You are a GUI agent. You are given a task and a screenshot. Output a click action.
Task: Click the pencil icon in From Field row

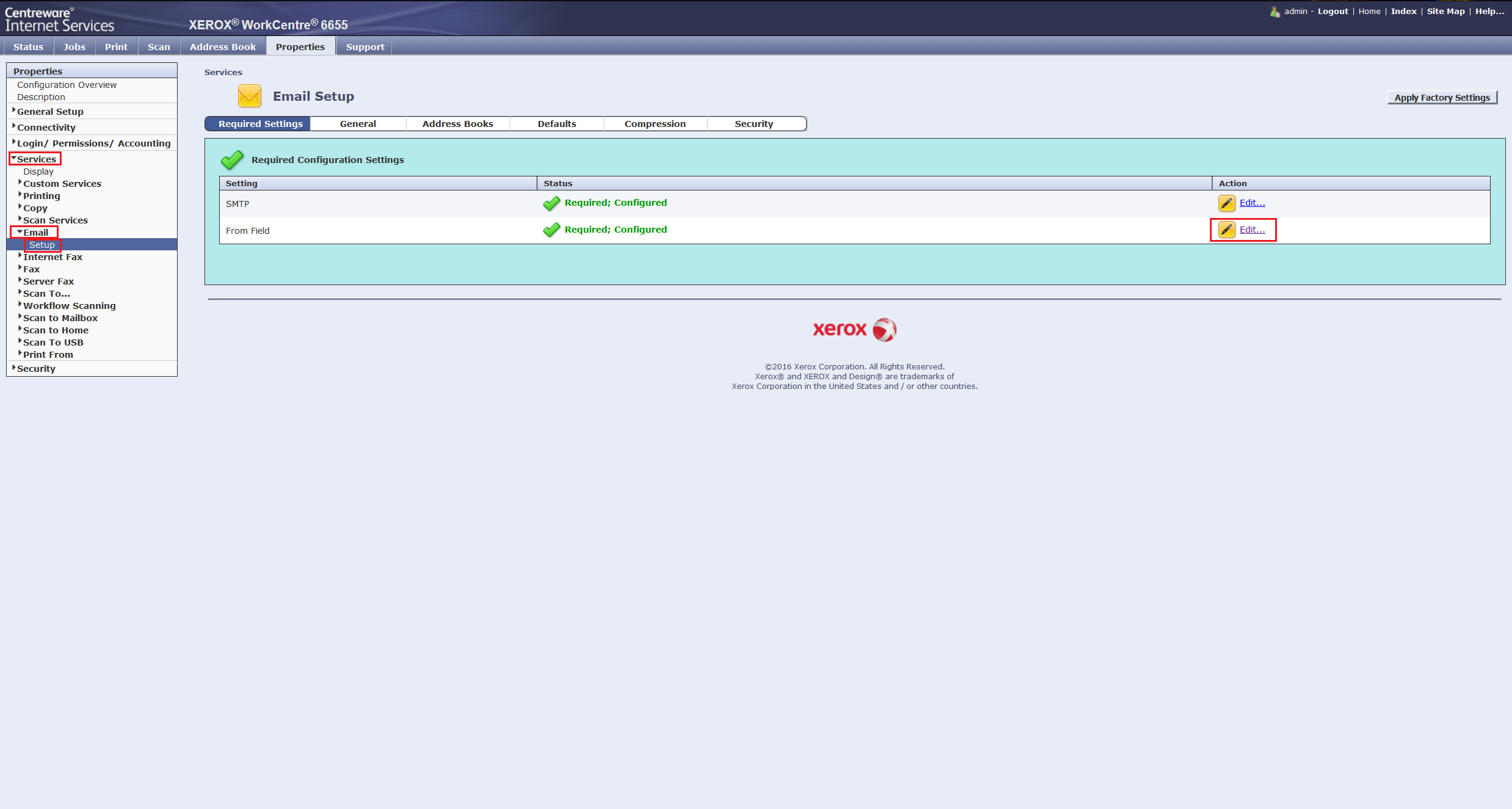point(1226,230)
